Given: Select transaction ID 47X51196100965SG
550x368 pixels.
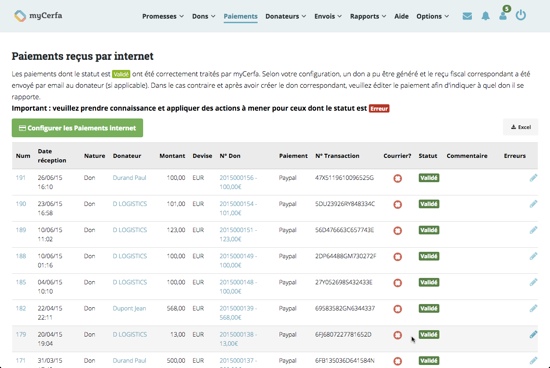Looking at the screenshot, I should (344, 178).
